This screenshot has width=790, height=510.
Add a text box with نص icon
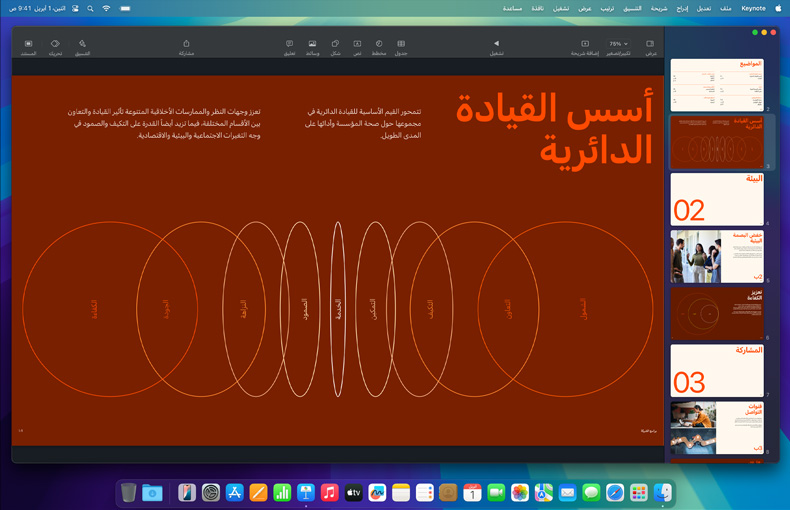click(x=357, y=46)
